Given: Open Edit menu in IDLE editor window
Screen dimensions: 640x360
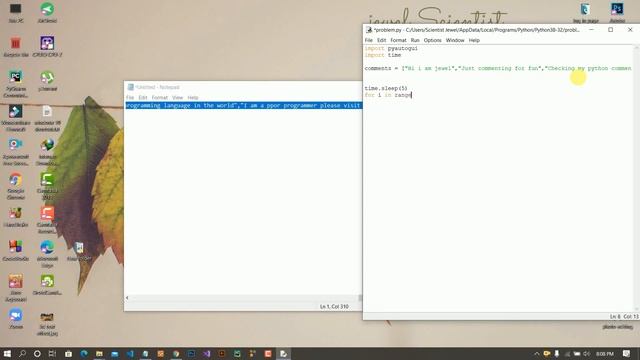Looking at the screenshot, I should tap(382, 40).
